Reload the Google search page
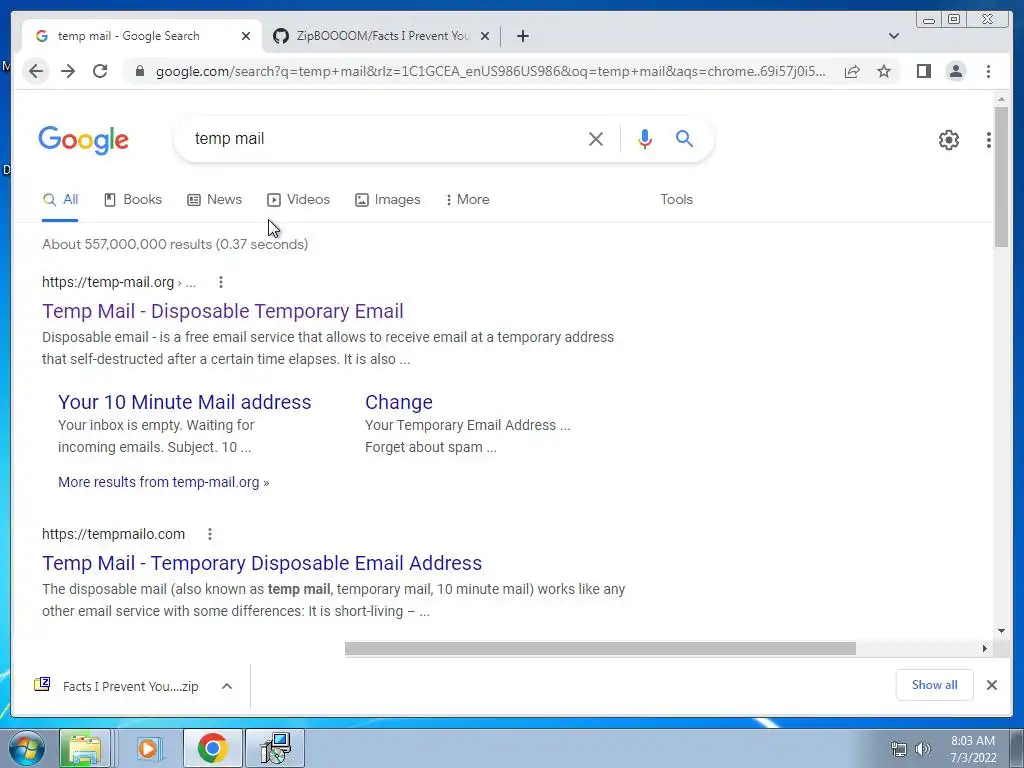The image size is (1024, 768). point(100,71)
